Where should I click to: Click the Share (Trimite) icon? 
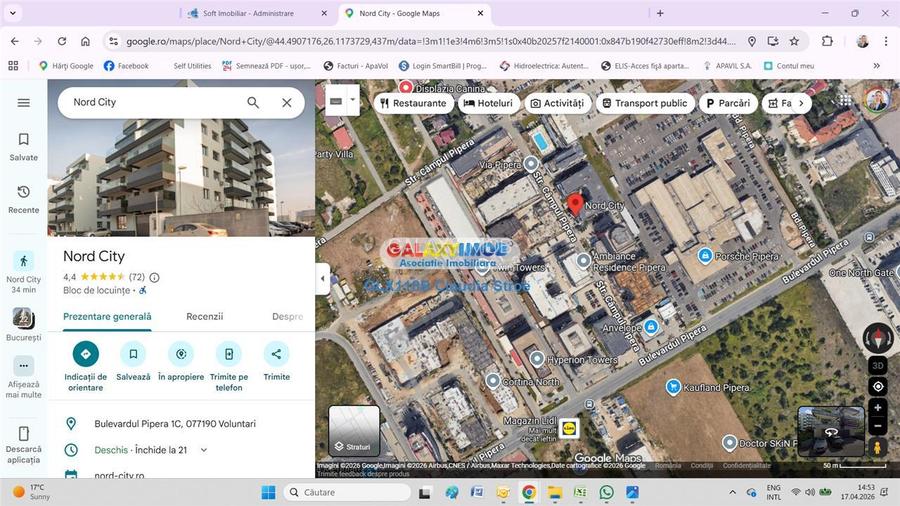(x=276, y=354)
